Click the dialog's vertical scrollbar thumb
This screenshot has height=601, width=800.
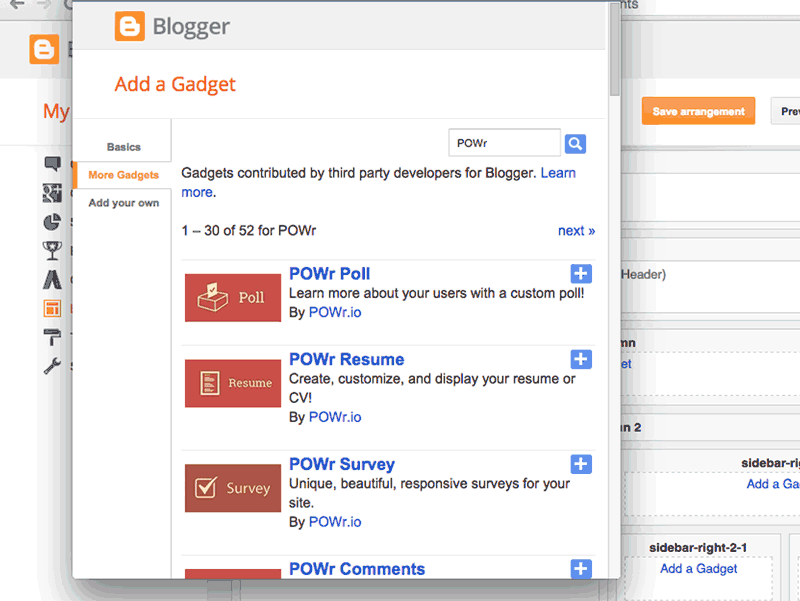point(614,48)
